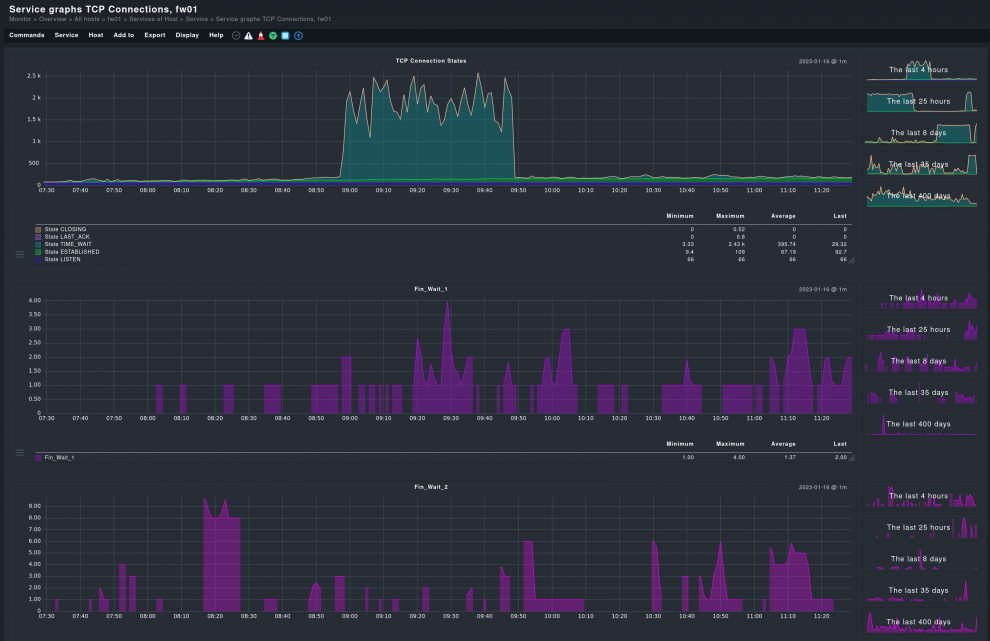Viewport: 990px width, 641px height.
Task: Select last 25 hours thumbnail for TCP Connection States
Action: tap(921, 101)
